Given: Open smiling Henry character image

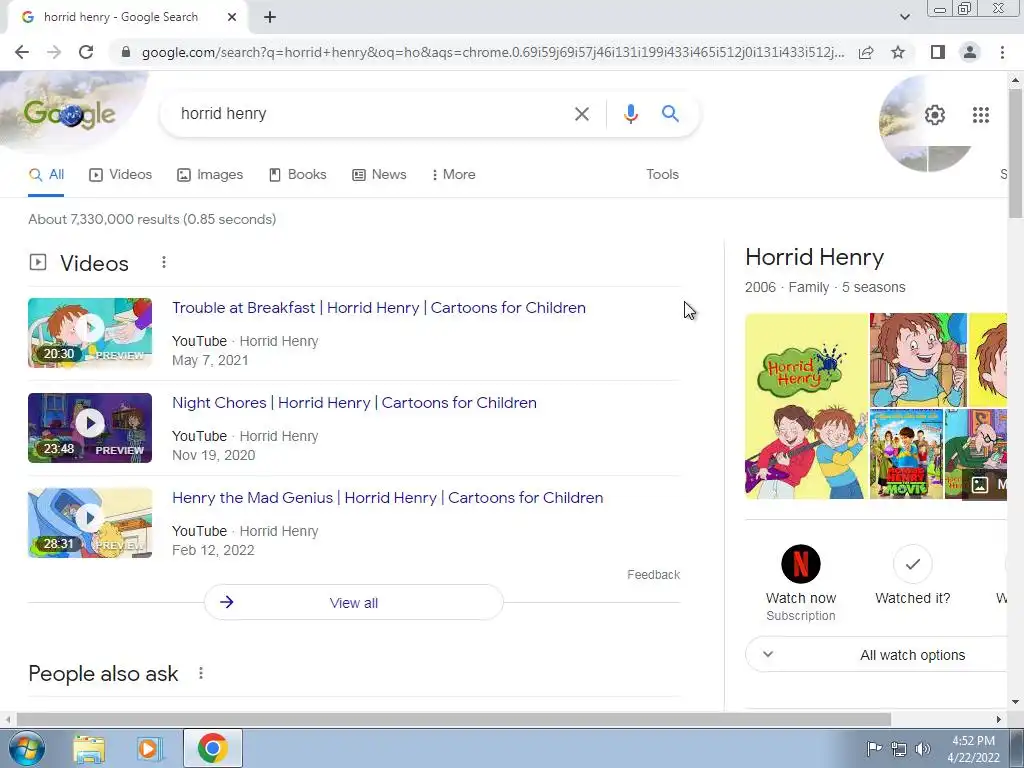Looking at the screenshot, I should [x=918, y=360].
